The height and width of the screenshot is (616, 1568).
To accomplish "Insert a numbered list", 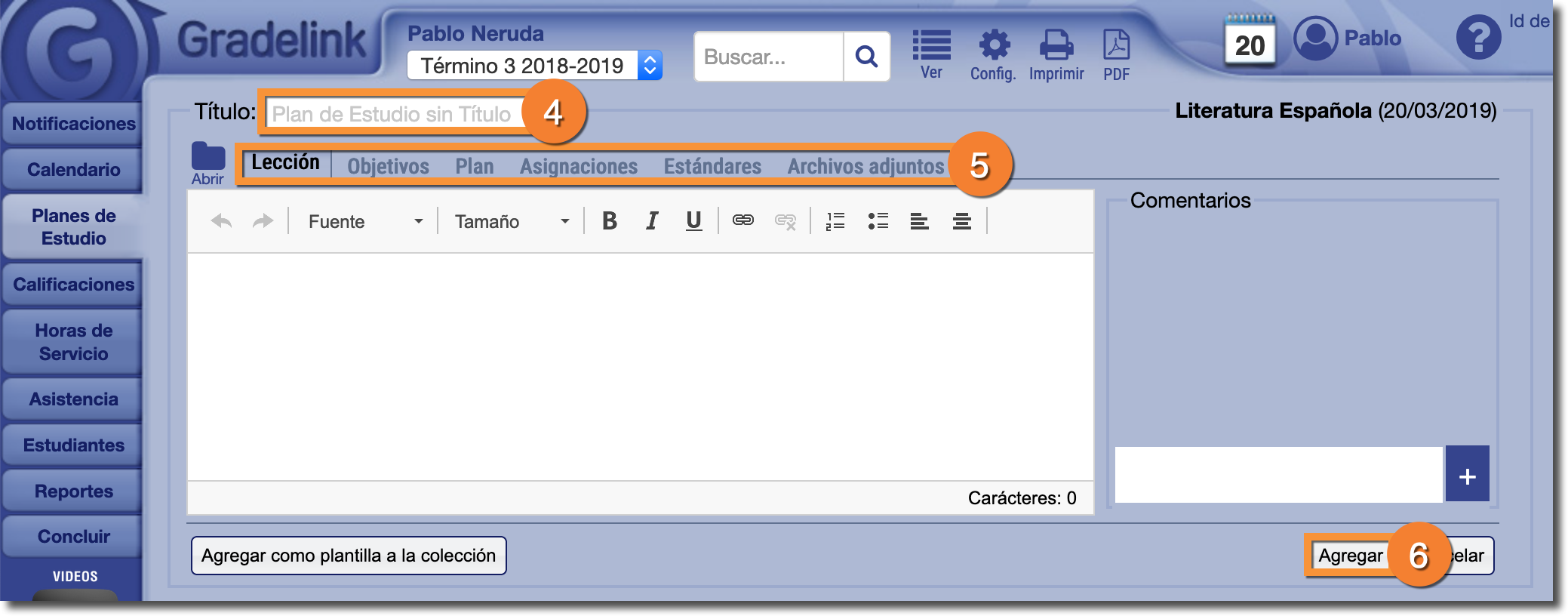I will tap(835, 221).
